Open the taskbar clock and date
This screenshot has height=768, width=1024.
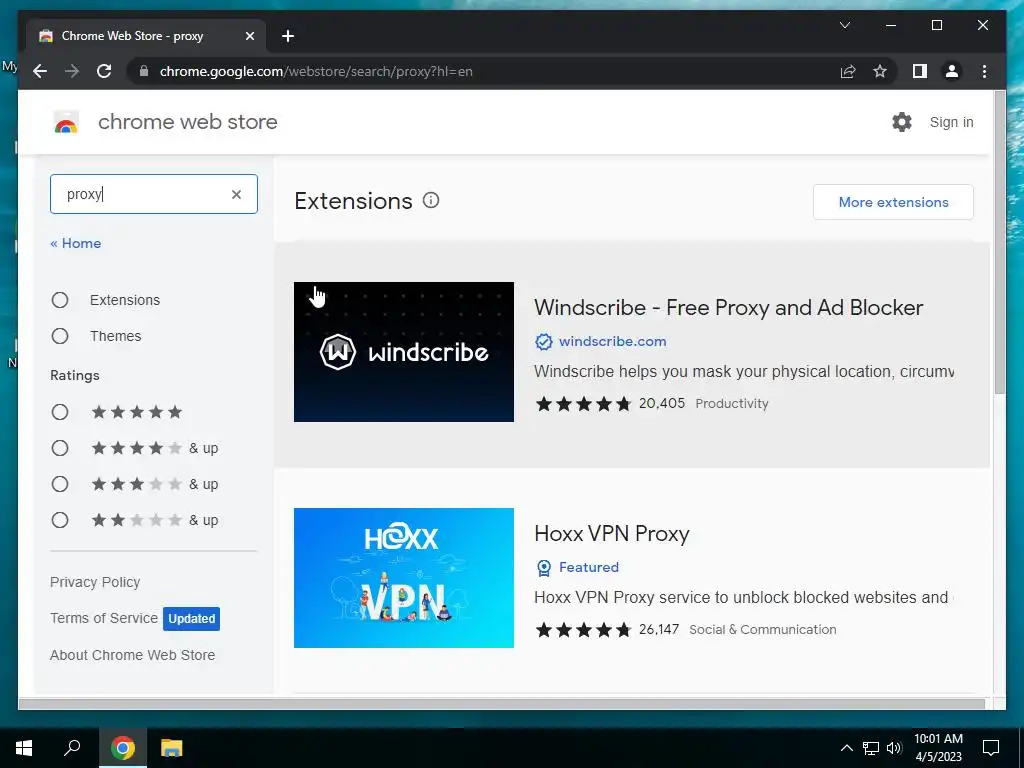pos(938,748)
